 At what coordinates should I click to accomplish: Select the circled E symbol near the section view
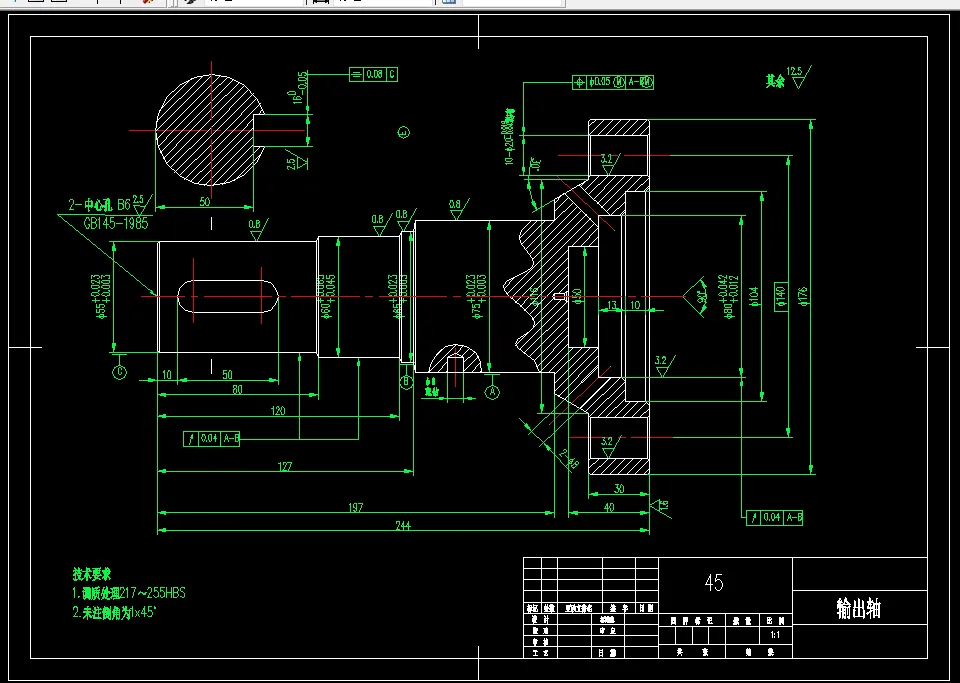point(404,132)
